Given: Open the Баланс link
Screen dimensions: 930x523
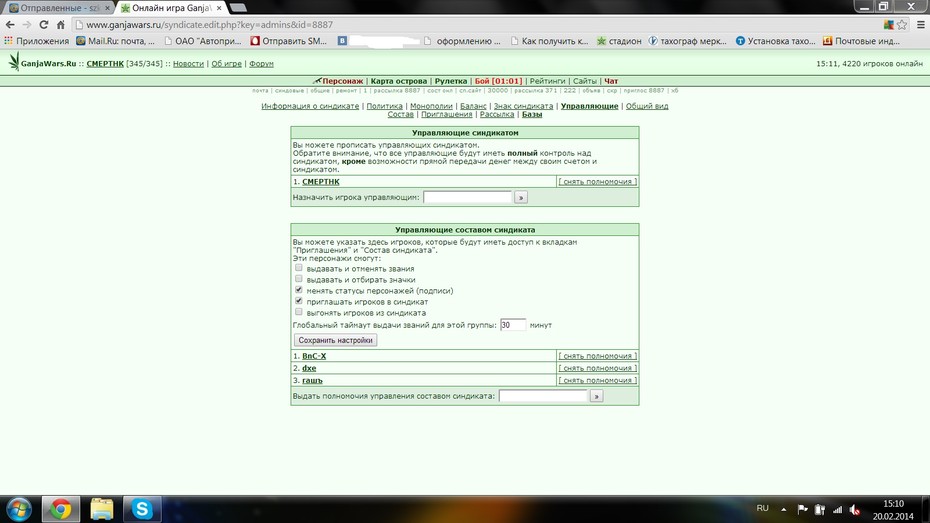Looking at the screenshot, I should 473,106.
